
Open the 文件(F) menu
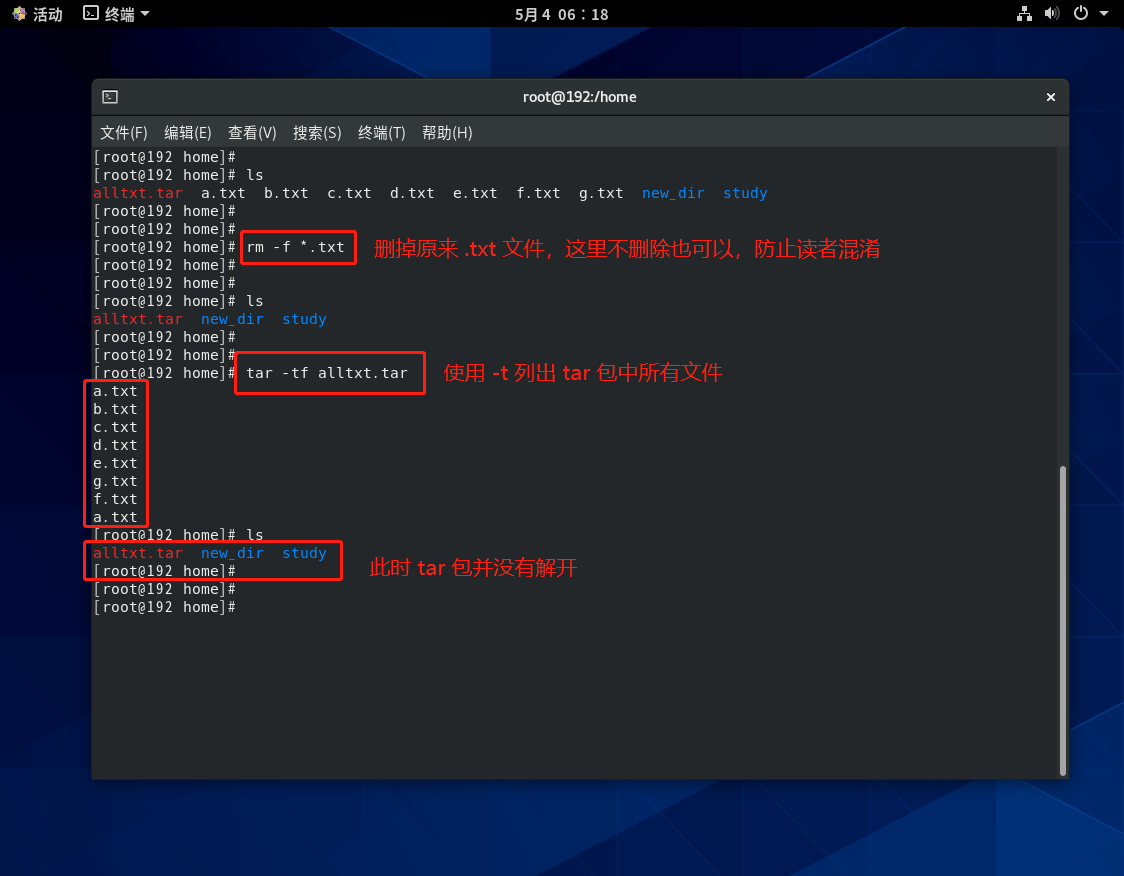124,133
